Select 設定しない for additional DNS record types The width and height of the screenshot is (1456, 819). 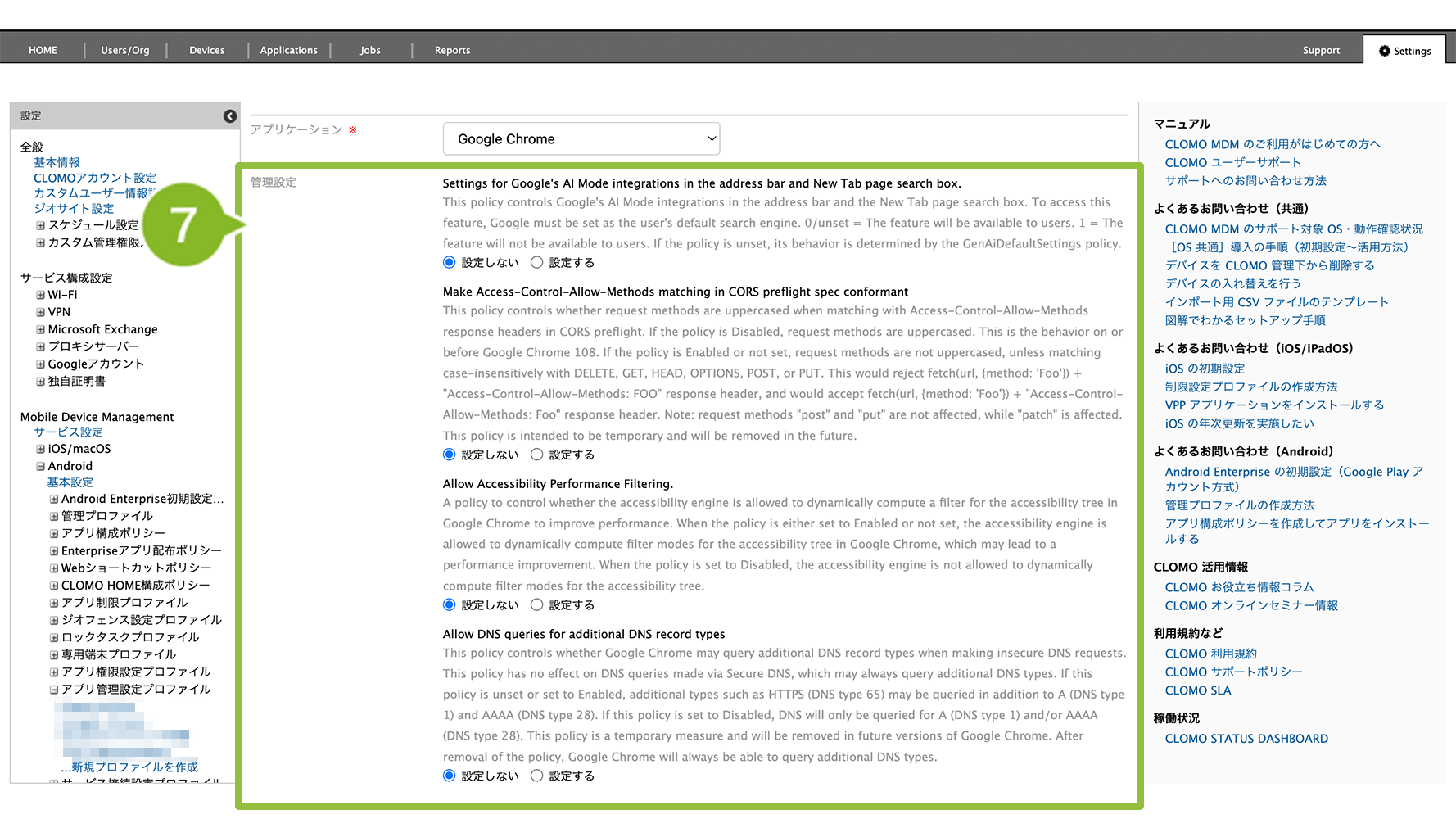(x=449, y=776)
